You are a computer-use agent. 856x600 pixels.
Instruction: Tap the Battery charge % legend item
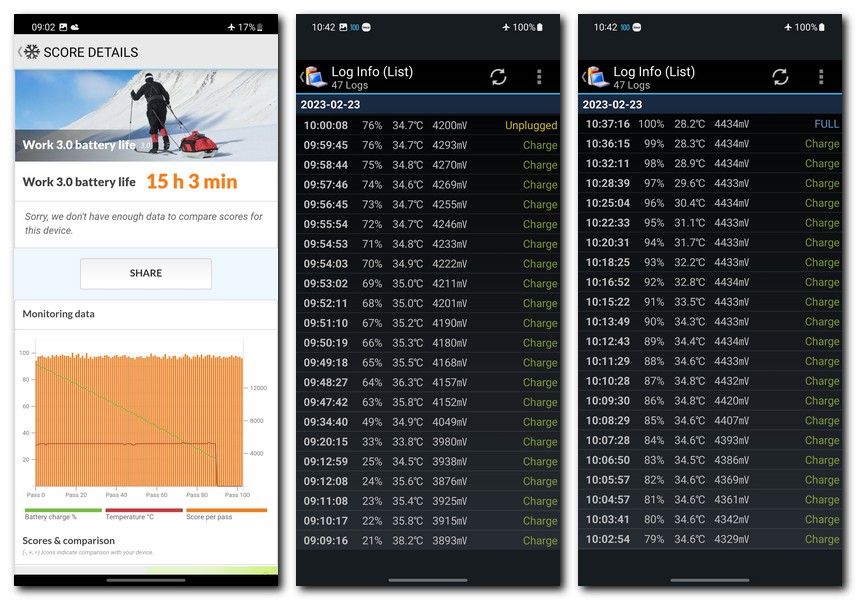51,515
